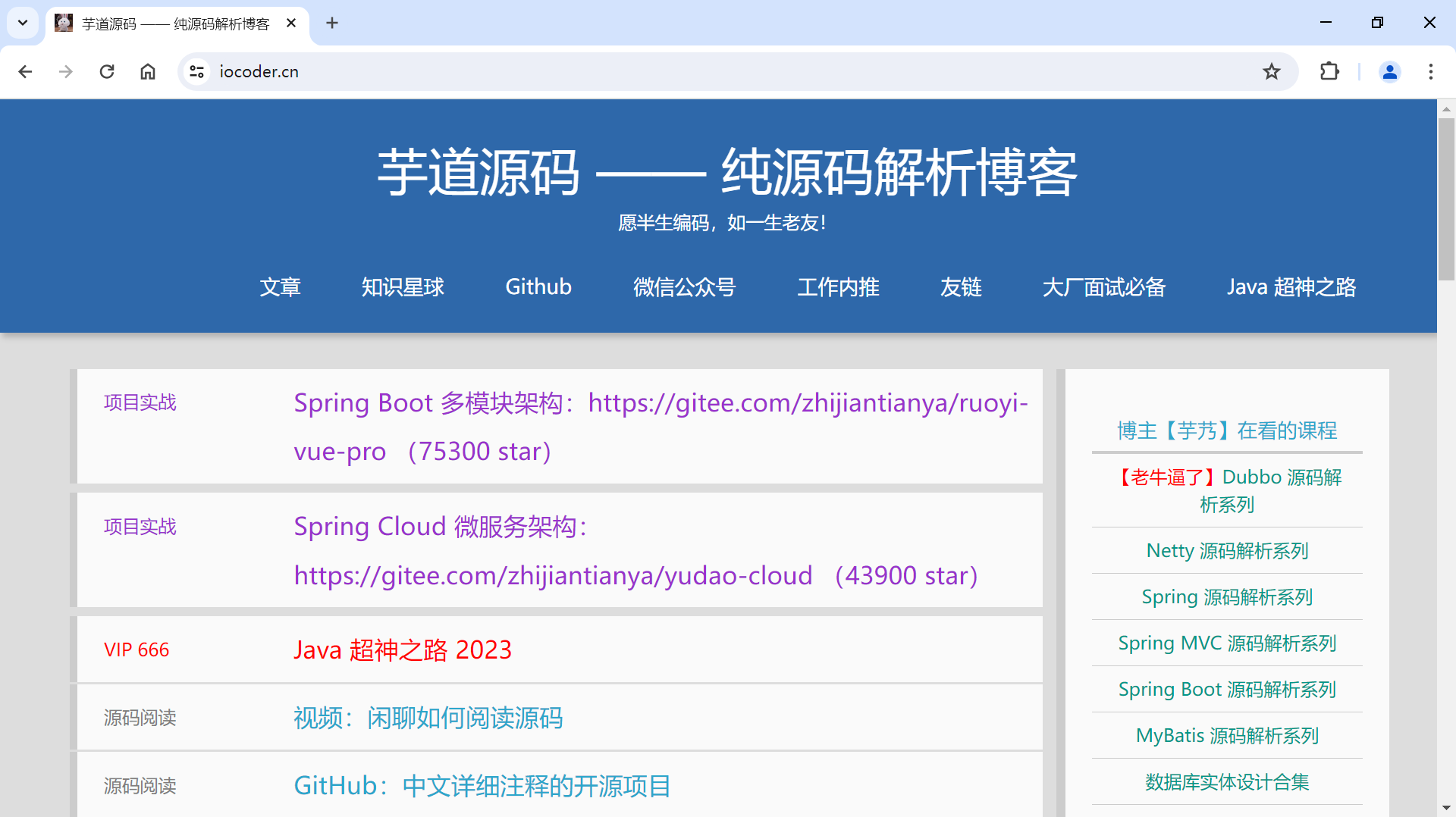1456x817 pixels.
Task: Open Netty 源码解析系列 sidebar link
Action: [x=1227, y=551]
